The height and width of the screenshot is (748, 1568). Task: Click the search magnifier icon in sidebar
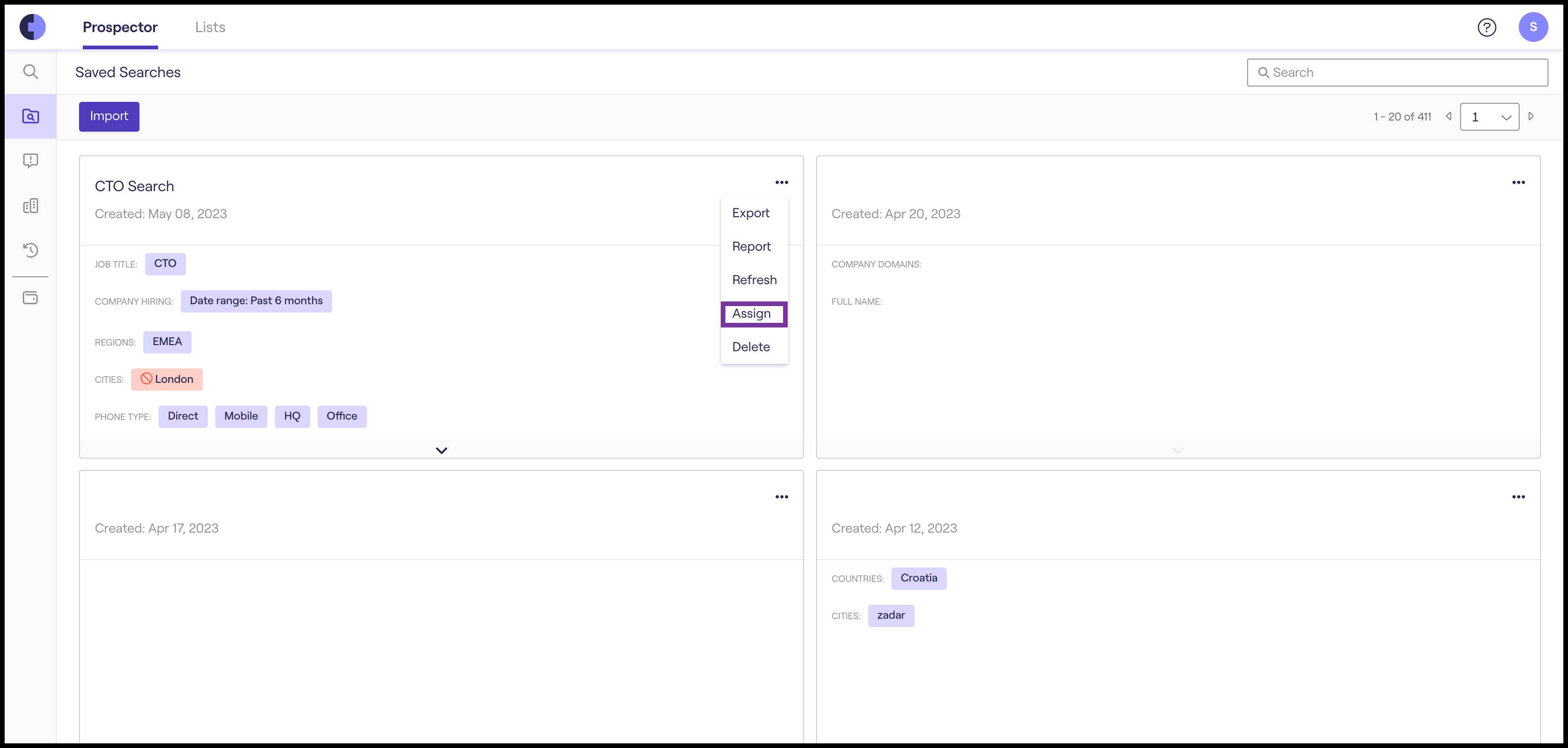(x=30, y=72)
